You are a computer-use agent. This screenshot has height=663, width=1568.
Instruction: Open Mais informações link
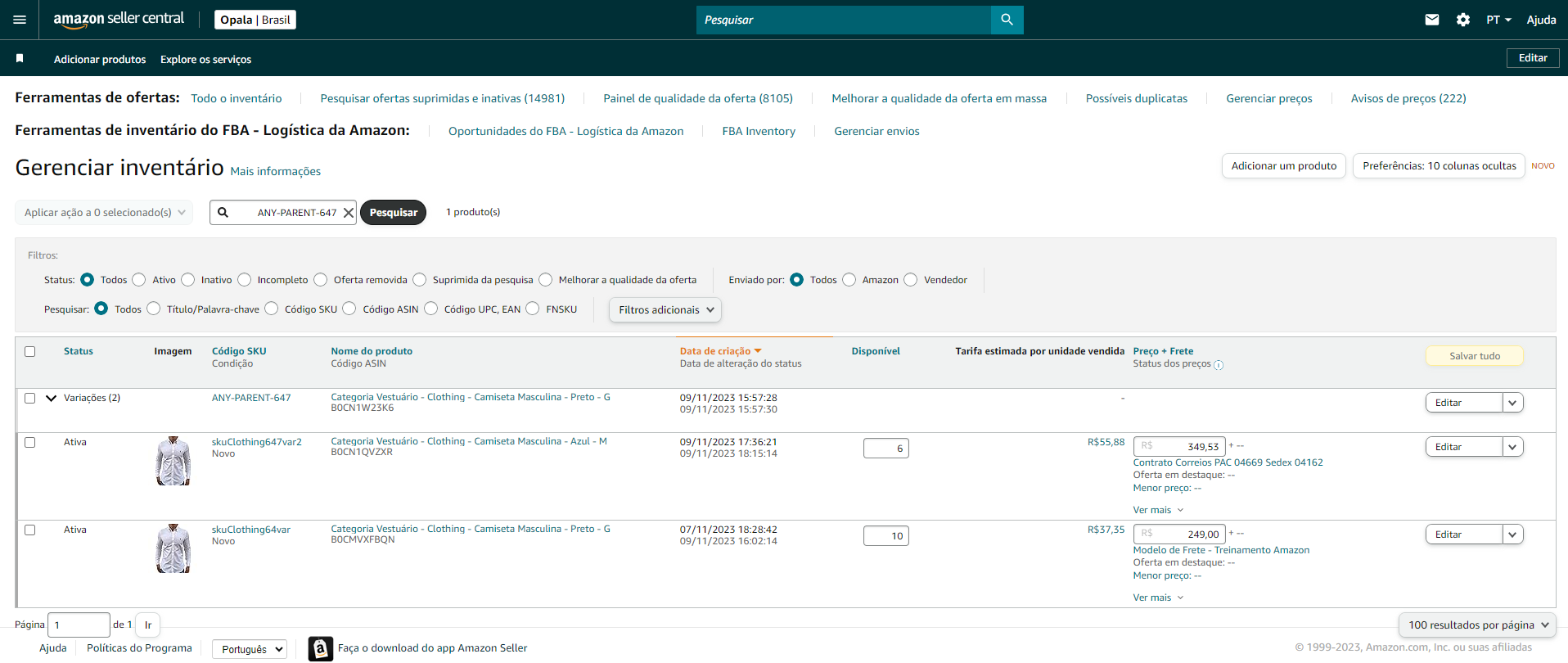point(276,171)
